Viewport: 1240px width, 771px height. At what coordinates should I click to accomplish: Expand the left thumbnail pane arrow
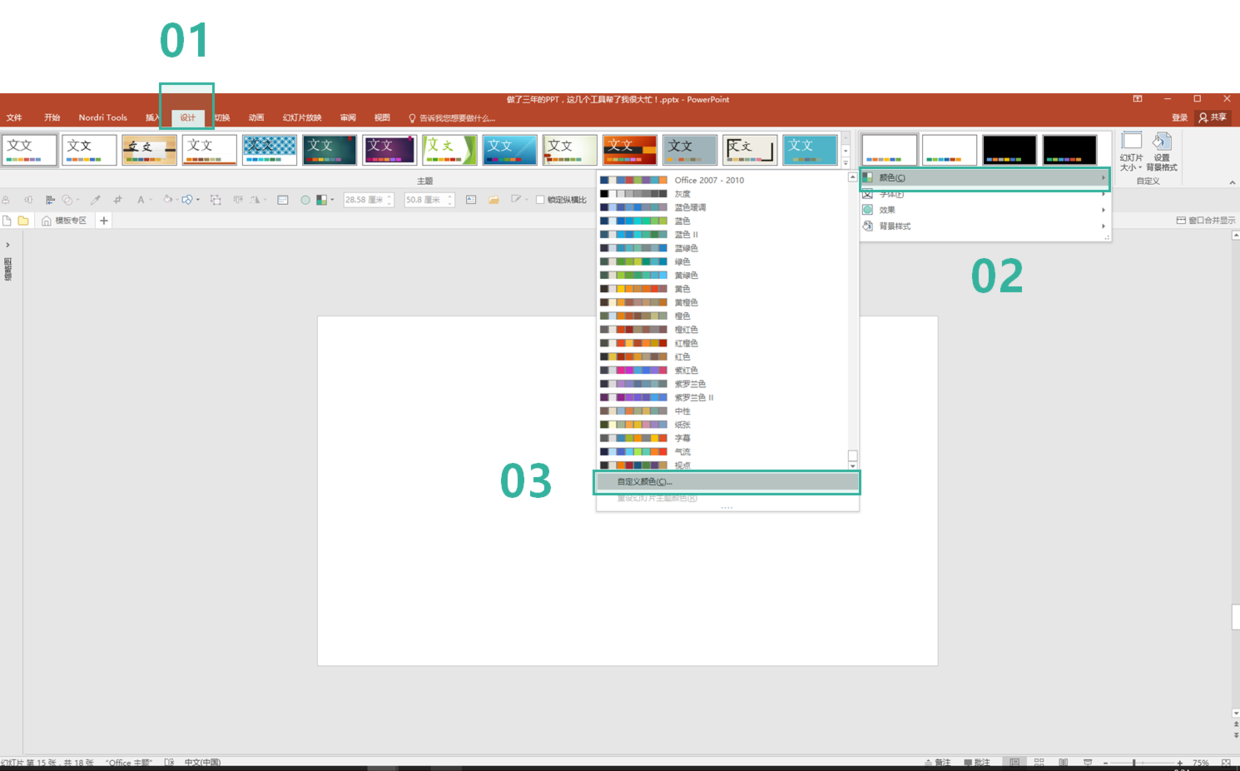8,246
